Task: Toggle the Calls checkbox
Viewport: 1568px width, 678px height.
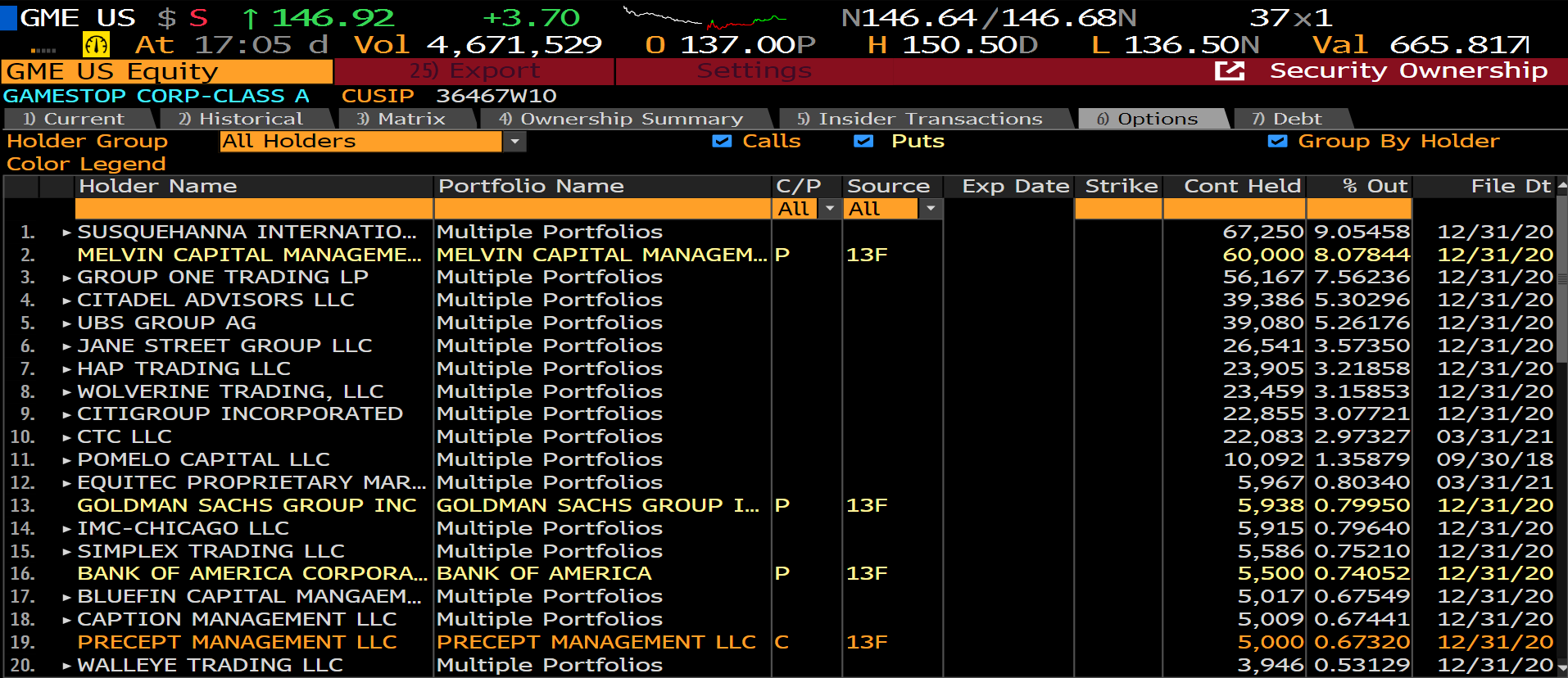Action: click(722, 141)
